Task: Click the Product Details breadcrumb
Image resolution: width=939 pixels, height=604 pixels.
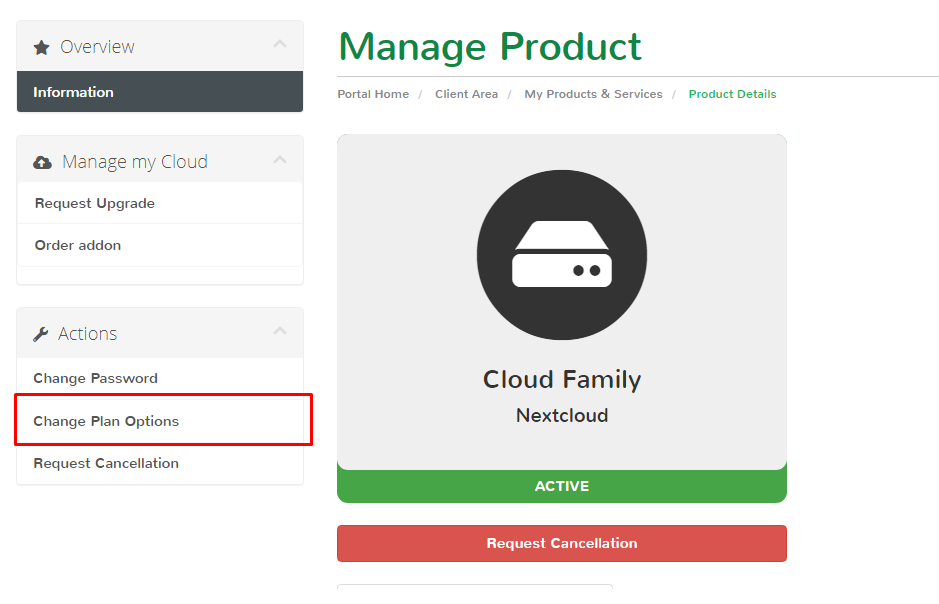Action: tap(732, 94)
